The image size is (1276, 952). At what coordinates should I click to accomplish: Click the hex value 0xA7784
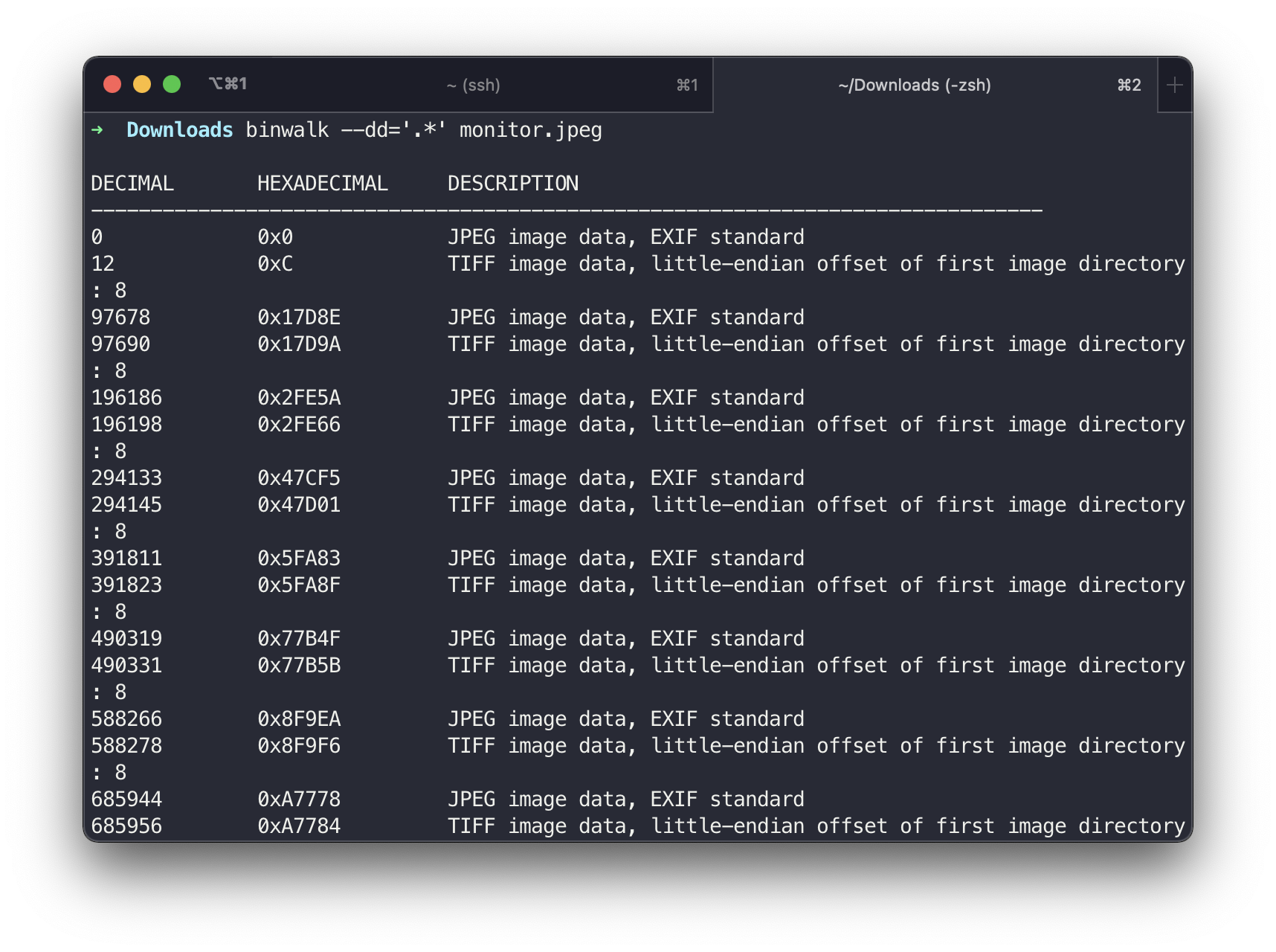[299, 826]
